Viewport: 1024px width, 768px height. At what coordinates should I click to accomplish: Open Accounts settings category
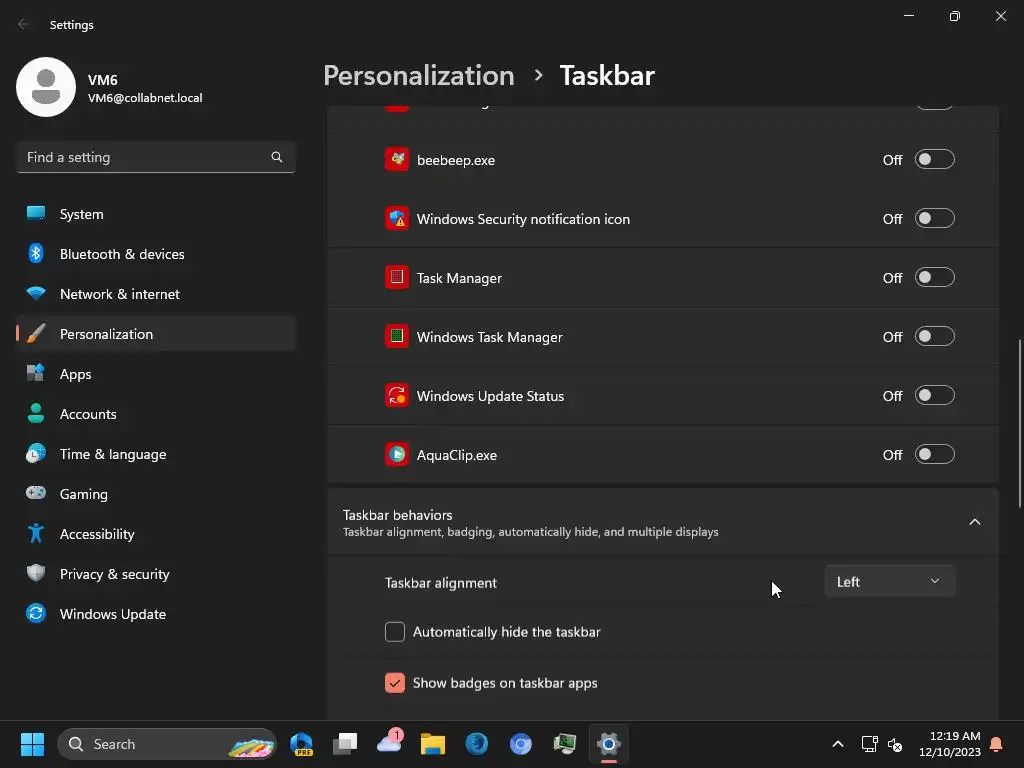pos(156,414)
